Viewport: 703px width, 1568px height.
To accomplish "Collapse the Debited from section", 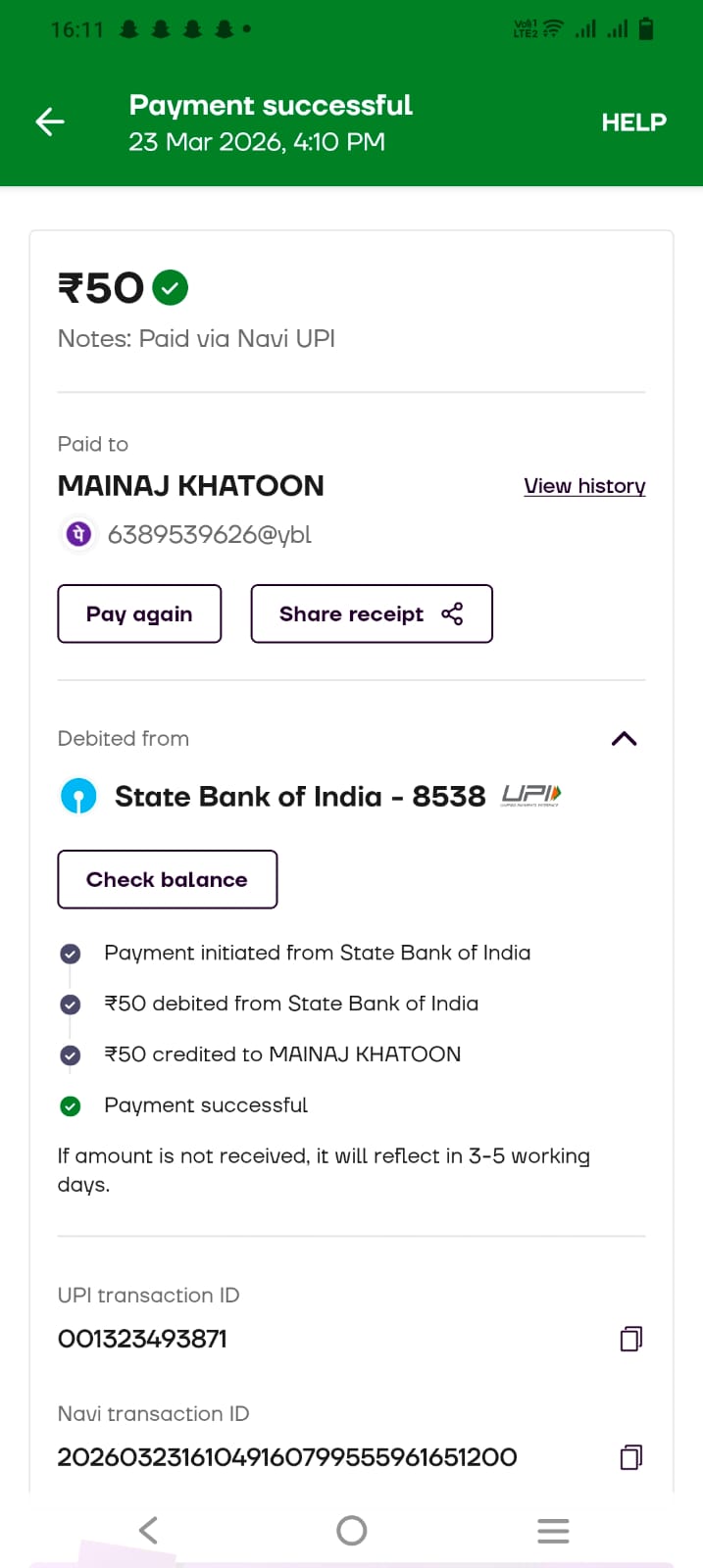I will (x=624, y=739).
